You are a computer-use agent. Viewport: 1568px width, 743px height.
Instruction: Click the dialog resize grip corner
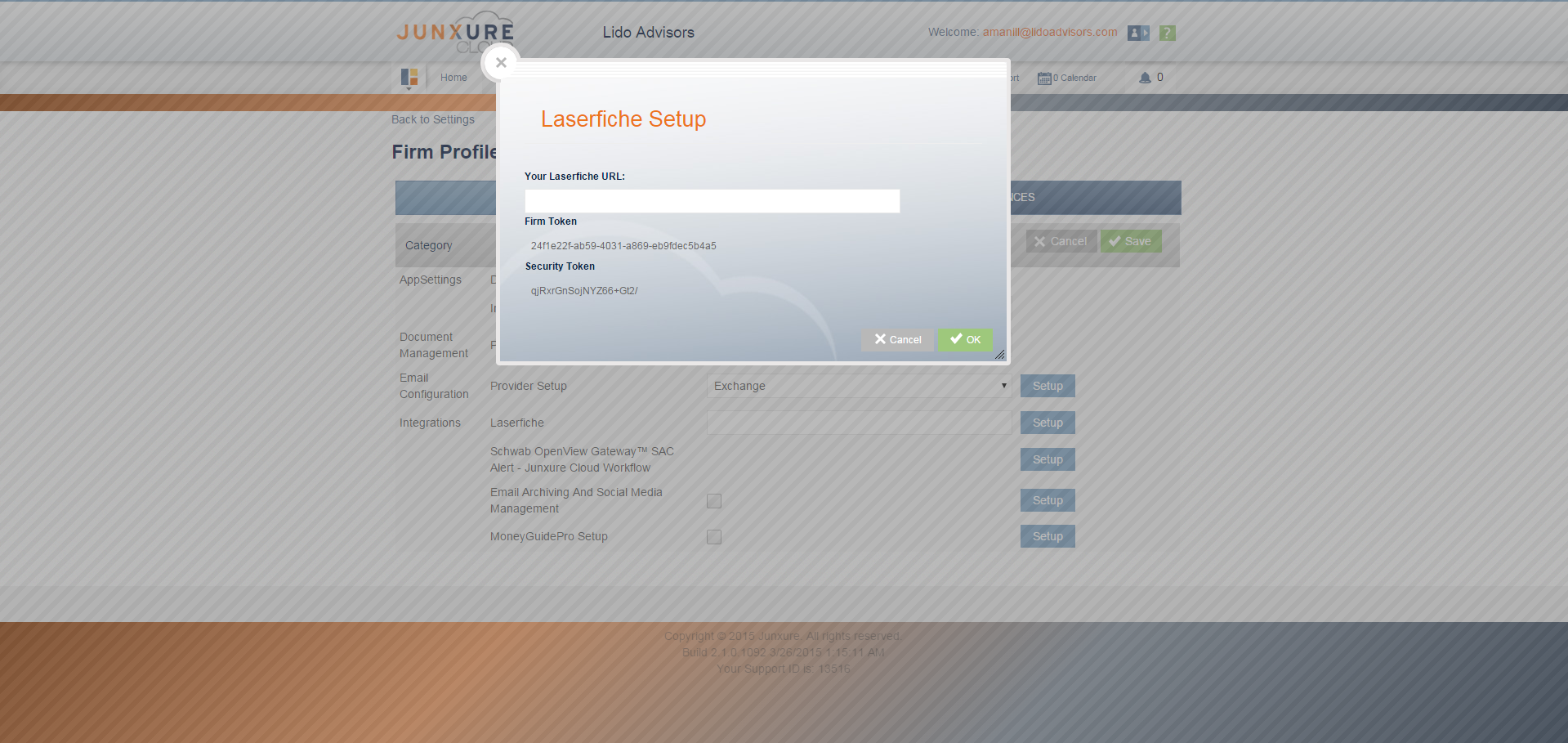click(1000, 355)
